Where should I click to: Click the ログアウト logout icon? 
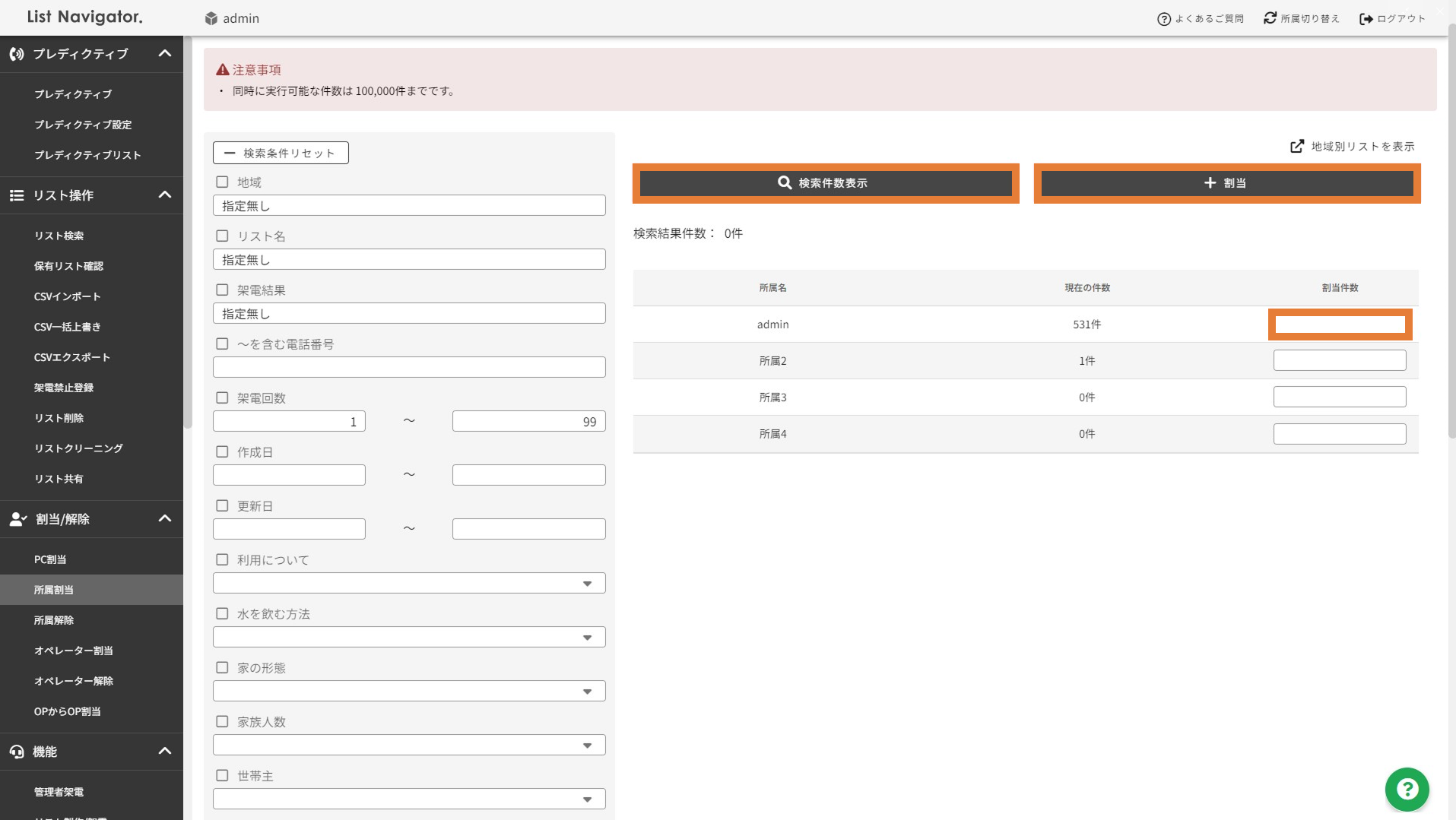[1366, 19]
